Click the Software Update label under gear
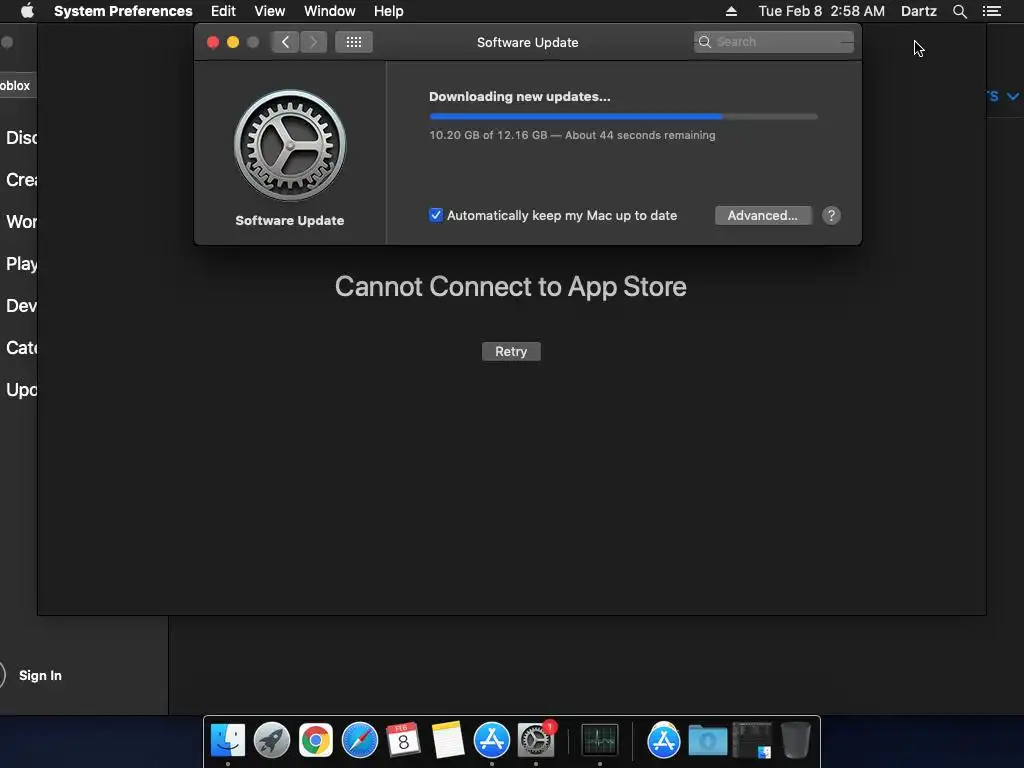 pyautogui.click(x=289, y=221)
